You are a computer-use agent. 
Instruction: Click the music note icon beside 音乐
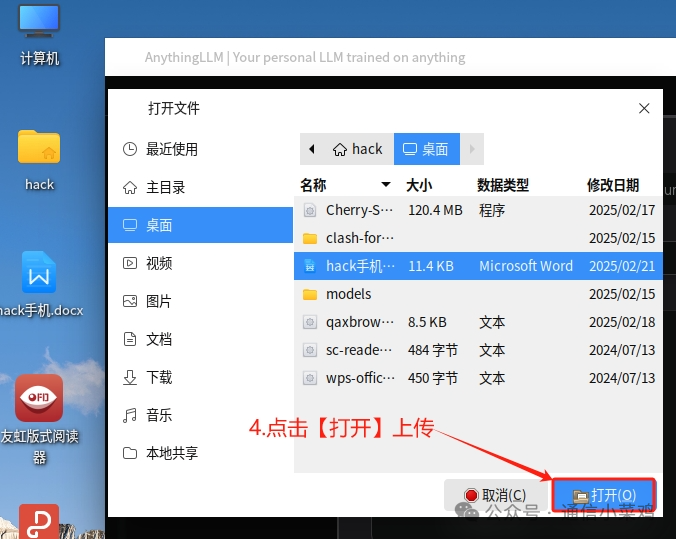point(130,415)
